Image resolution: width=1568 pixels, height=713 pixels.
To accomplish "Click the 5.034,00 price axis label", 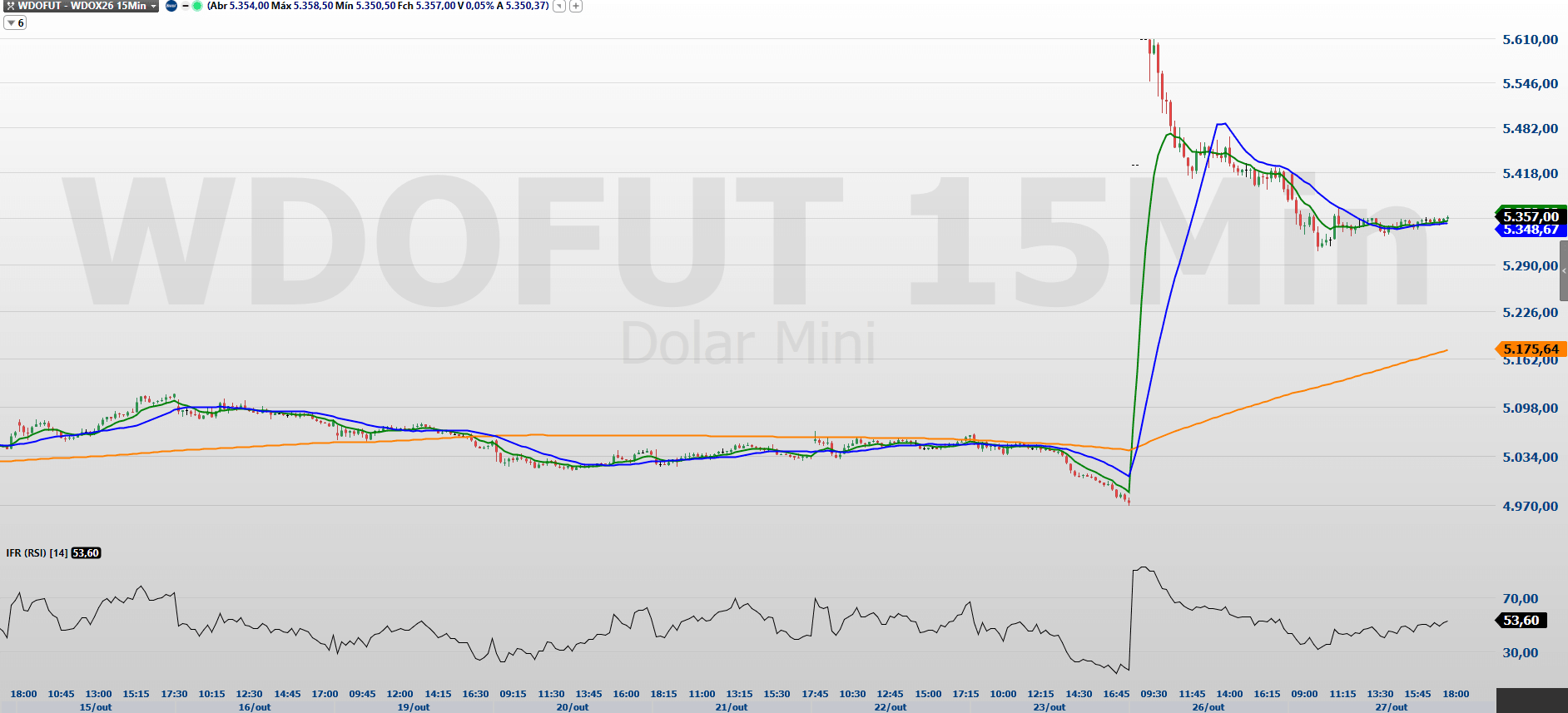I will (x=1530, y=457).
